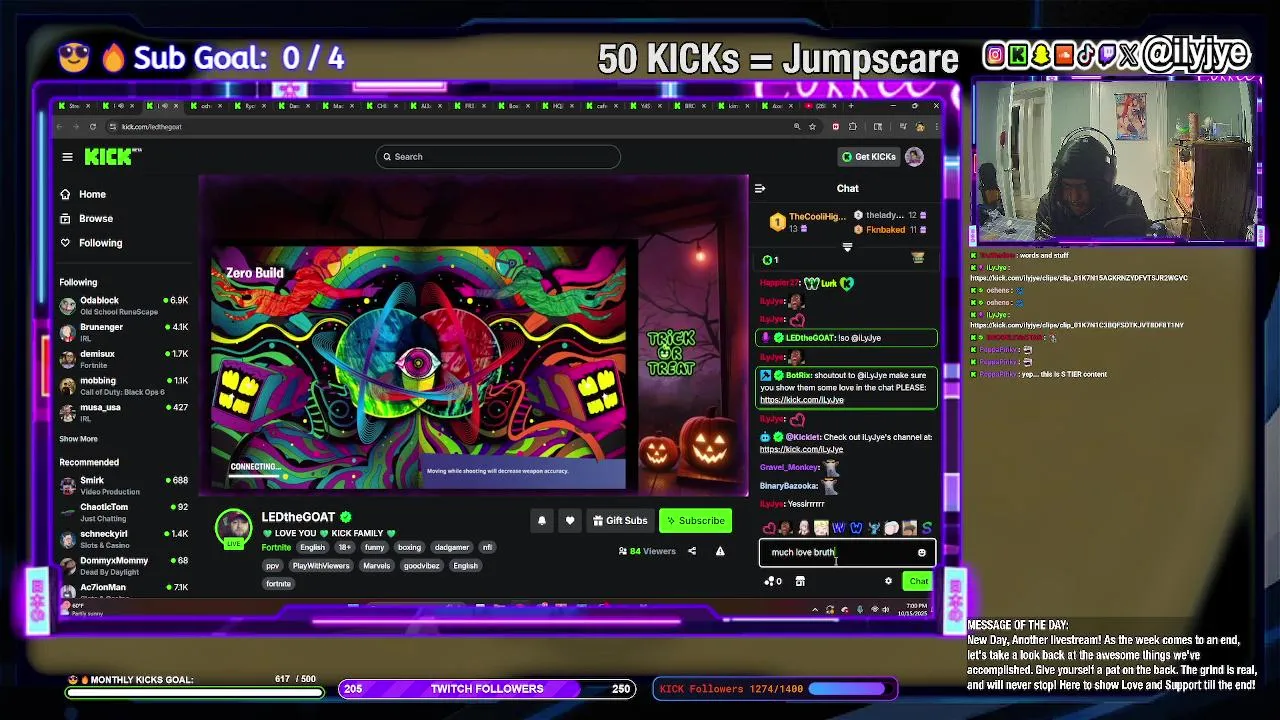Click the goodvibez tag

point(422,565)
